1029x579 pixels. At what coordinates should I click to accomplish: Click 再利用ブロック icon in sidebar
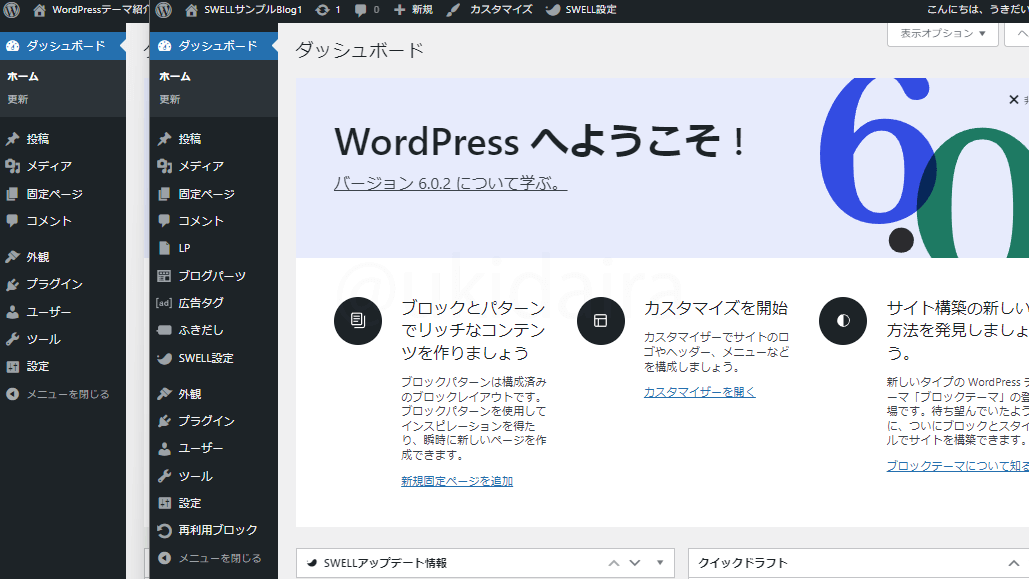(164, 530)
